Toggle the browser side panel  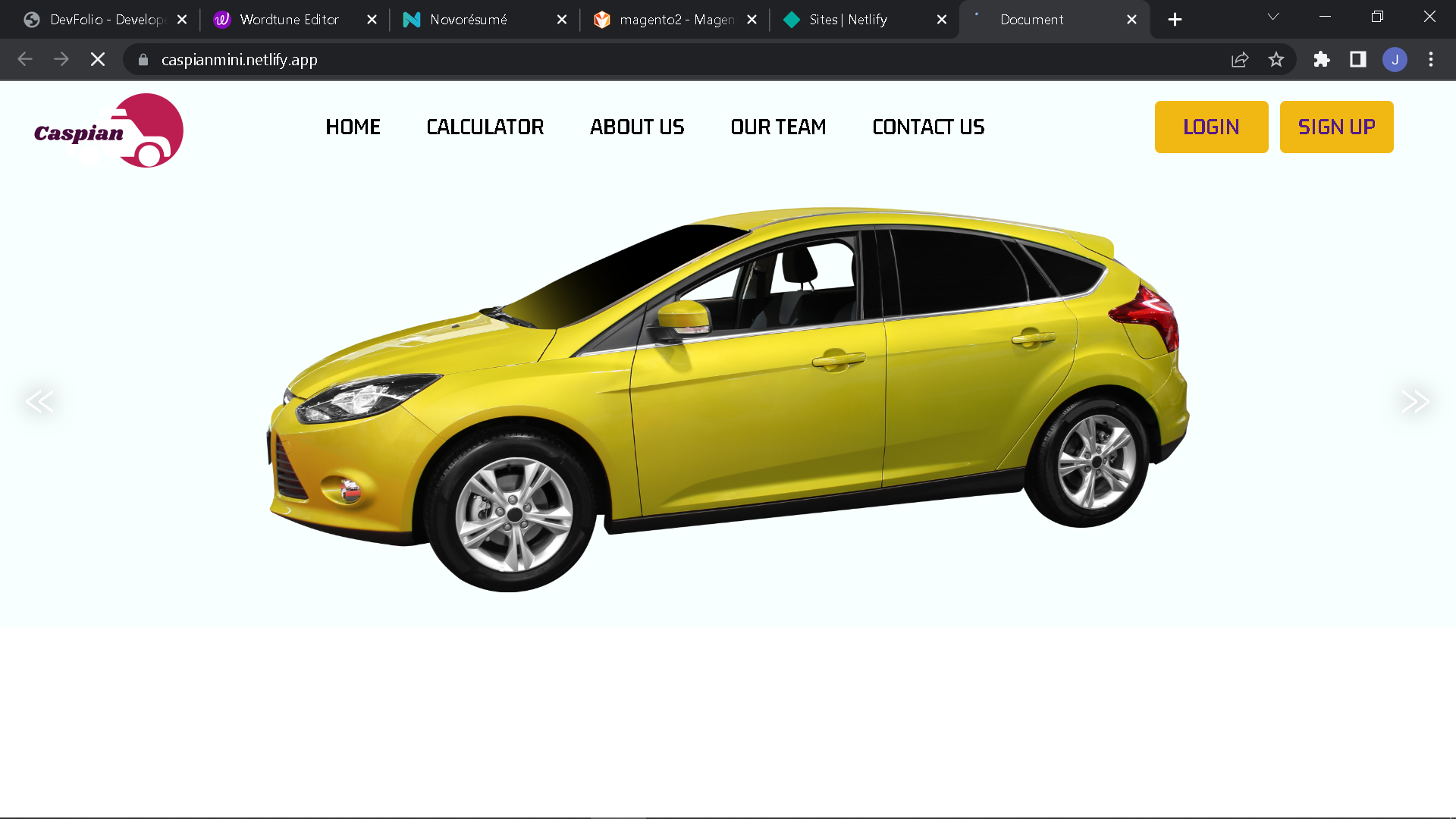click(x=1358, y=59)
